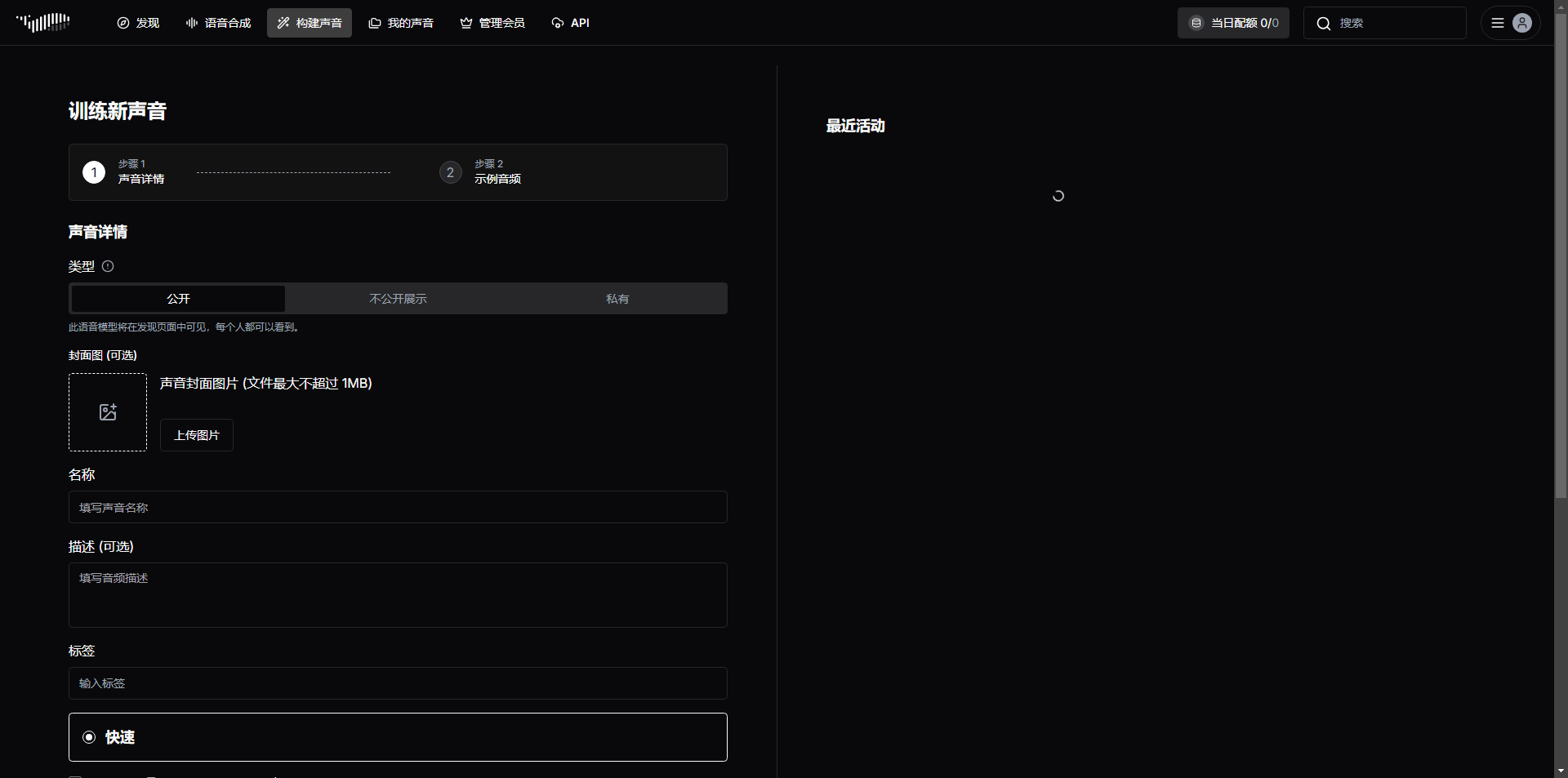This screenshot has width=1568, height=778.
Task: Select the 公开 voice type
Action: [x=178, y=299]
